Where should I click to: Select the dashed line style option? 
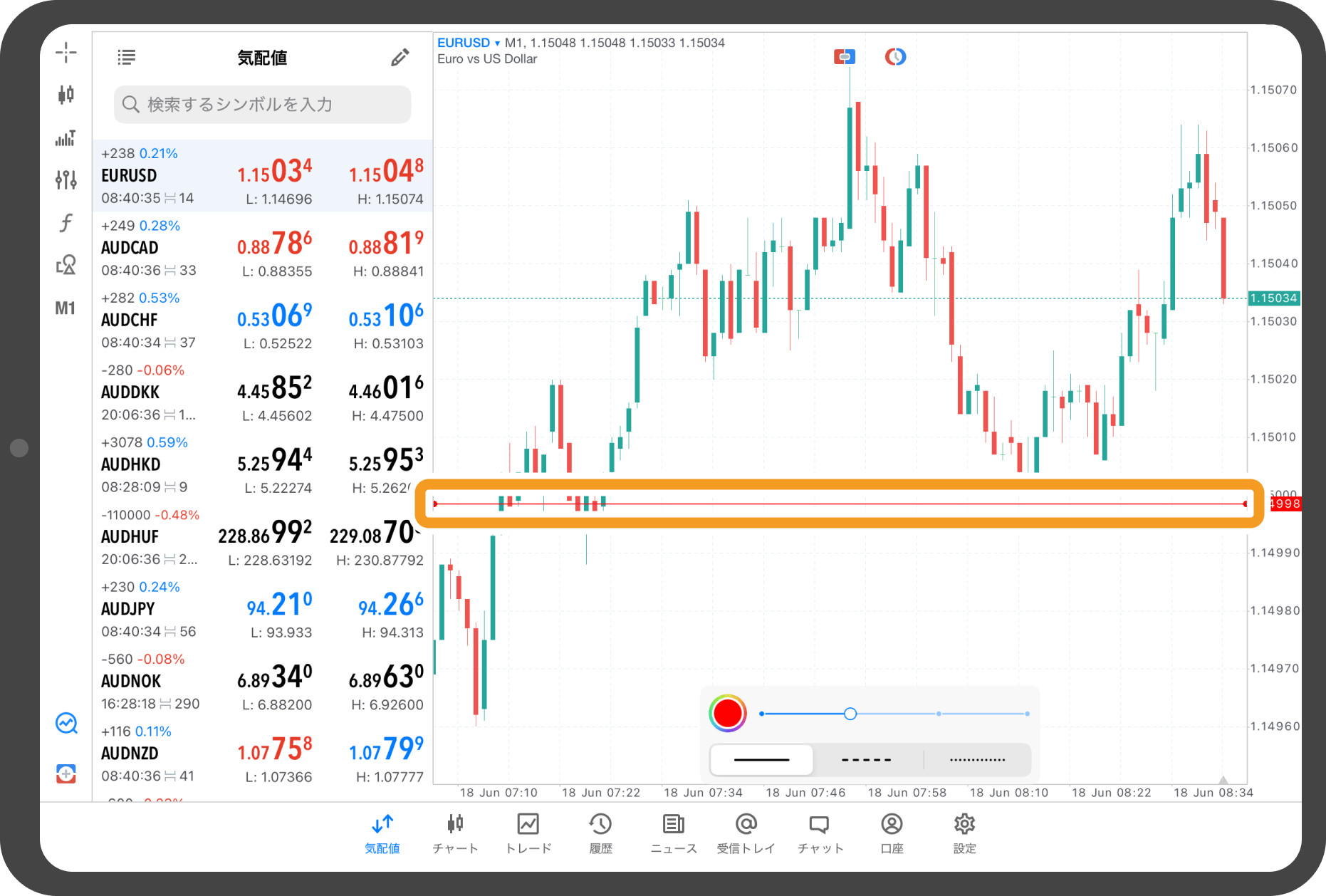coord(867,760)
